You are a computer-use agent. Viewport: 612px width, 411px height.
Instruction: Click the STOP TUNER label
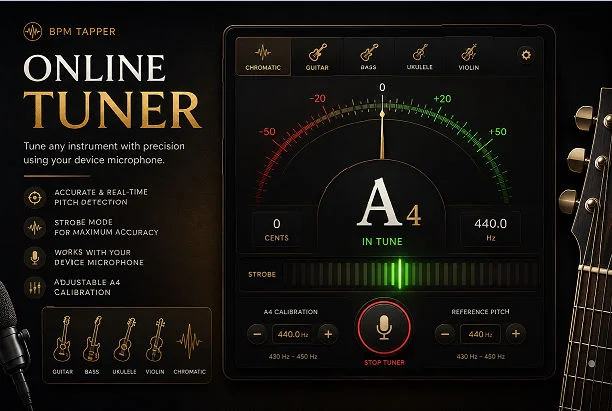click(384, 362)
